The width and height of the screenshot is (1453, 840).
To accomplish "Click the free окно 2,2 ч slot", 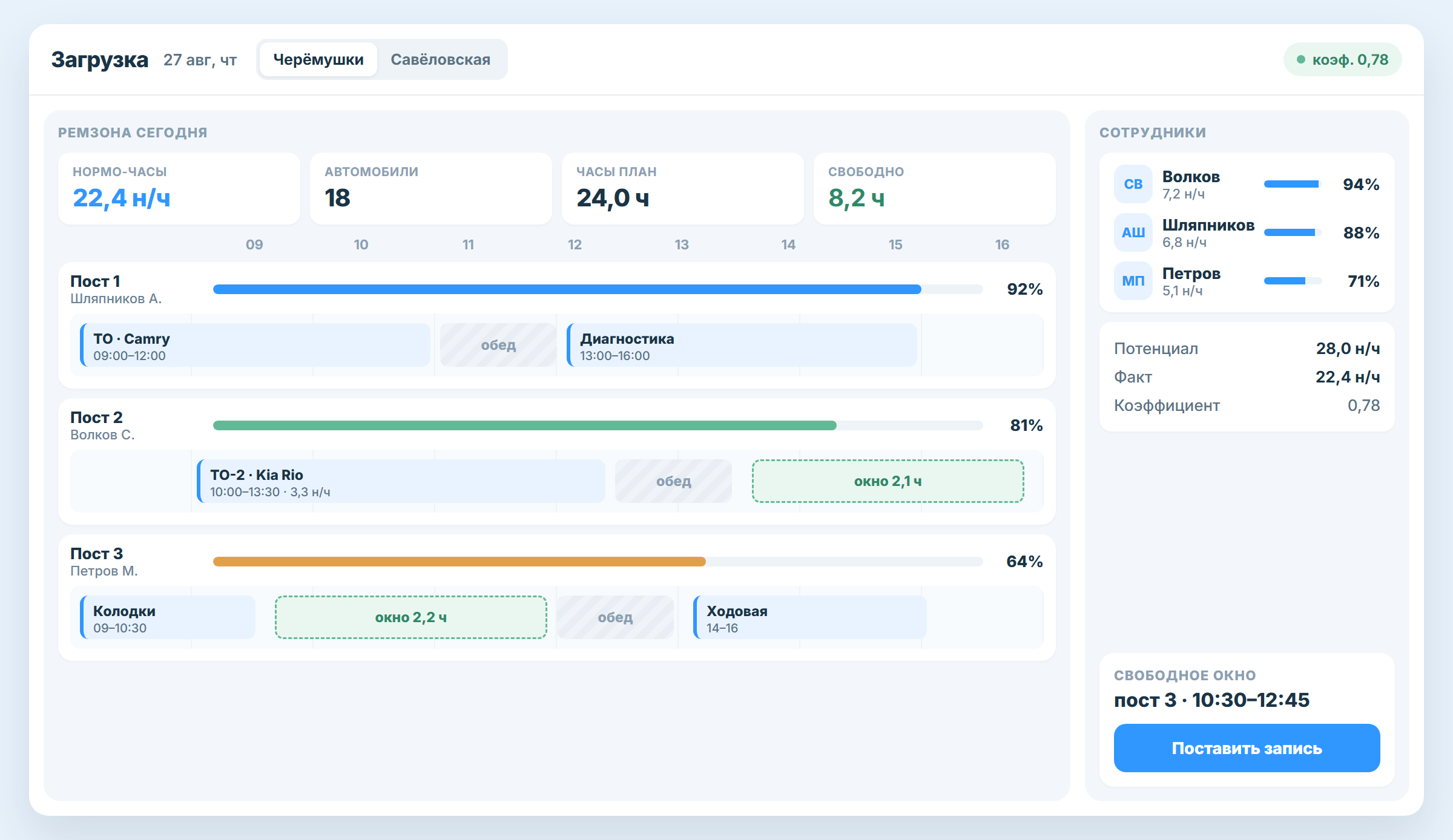I will coord(410,617).
